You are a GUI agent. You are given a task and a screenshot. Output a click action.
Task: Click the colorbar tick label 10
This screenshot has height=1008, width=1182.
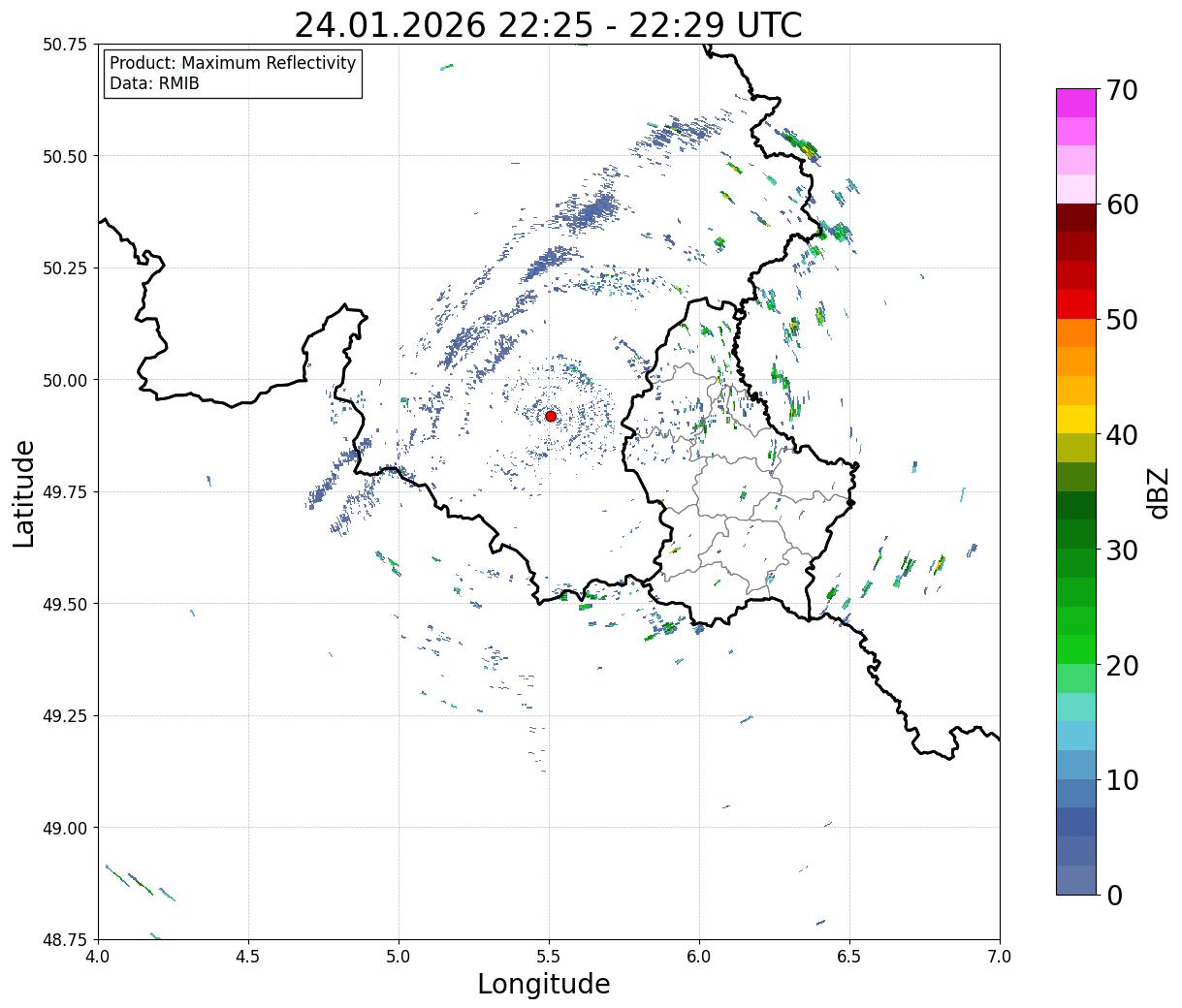click(x=1122, y=779)
